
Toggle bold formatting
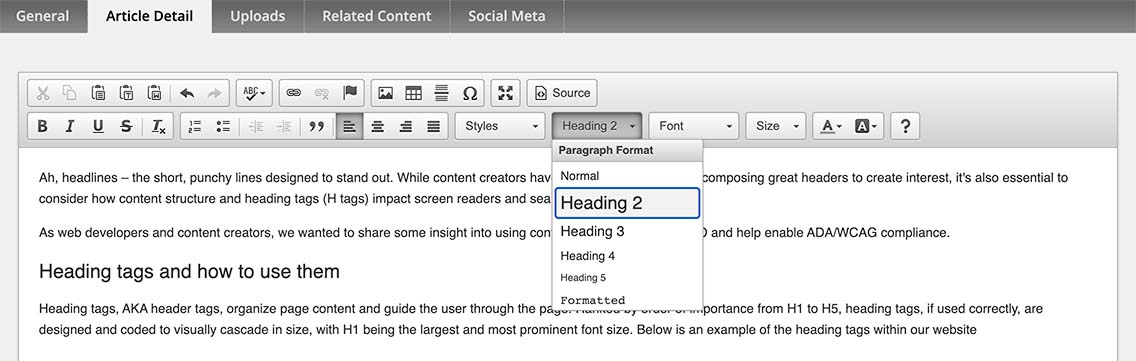pyautogui.click(x=42, y=126)
